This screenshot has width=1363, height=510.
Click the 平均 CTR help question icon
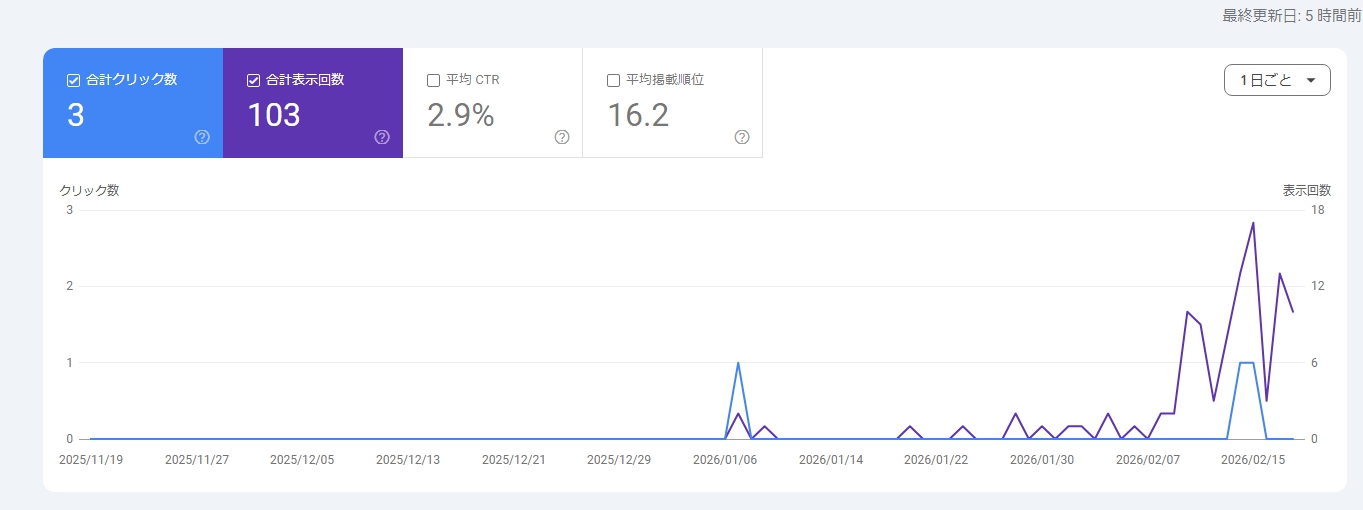tap(562, 137)
